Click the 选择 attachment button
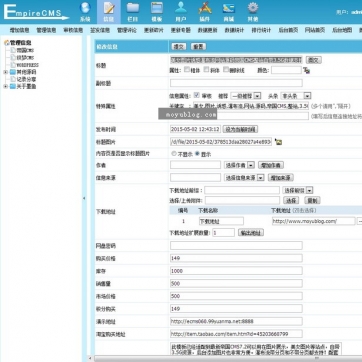Screen dimensions: 362x362 (291, 200)
